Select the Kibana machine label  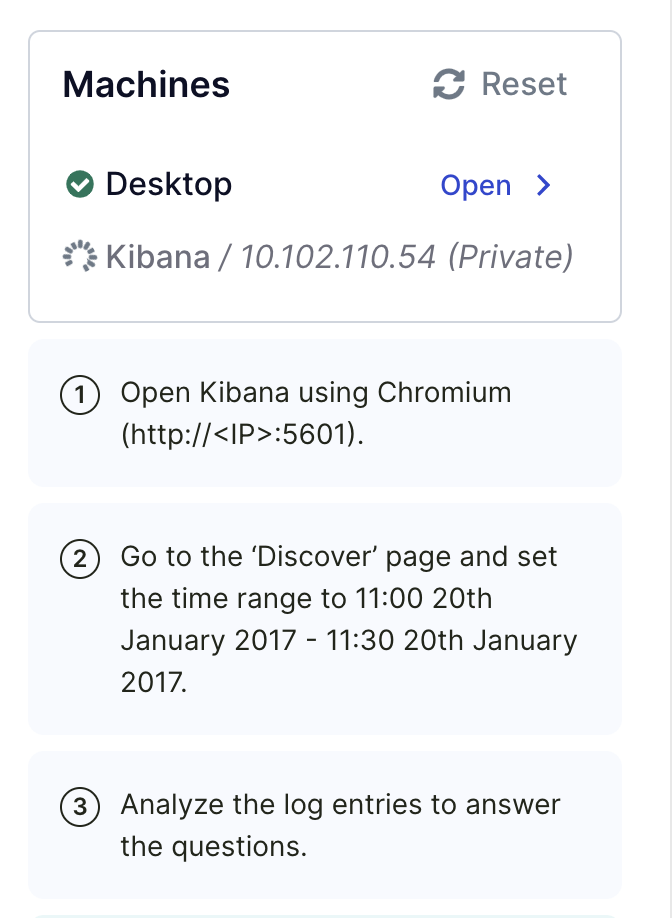(157, 257)
